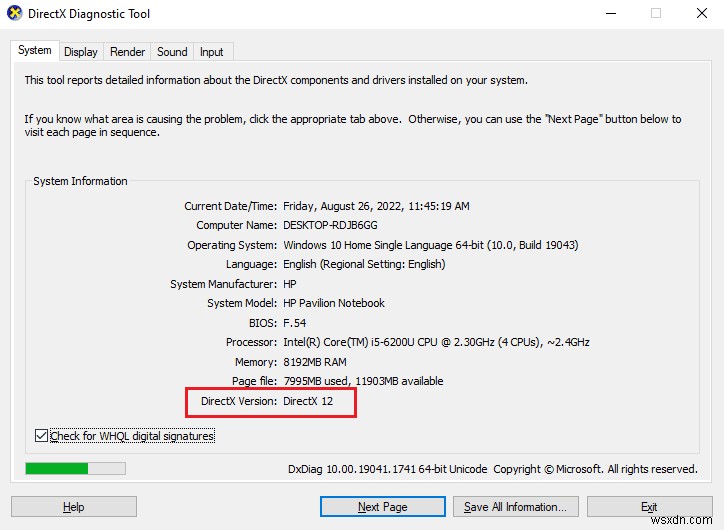Click the DirectX Version label
Screen dimensions: 724x530
239,401
